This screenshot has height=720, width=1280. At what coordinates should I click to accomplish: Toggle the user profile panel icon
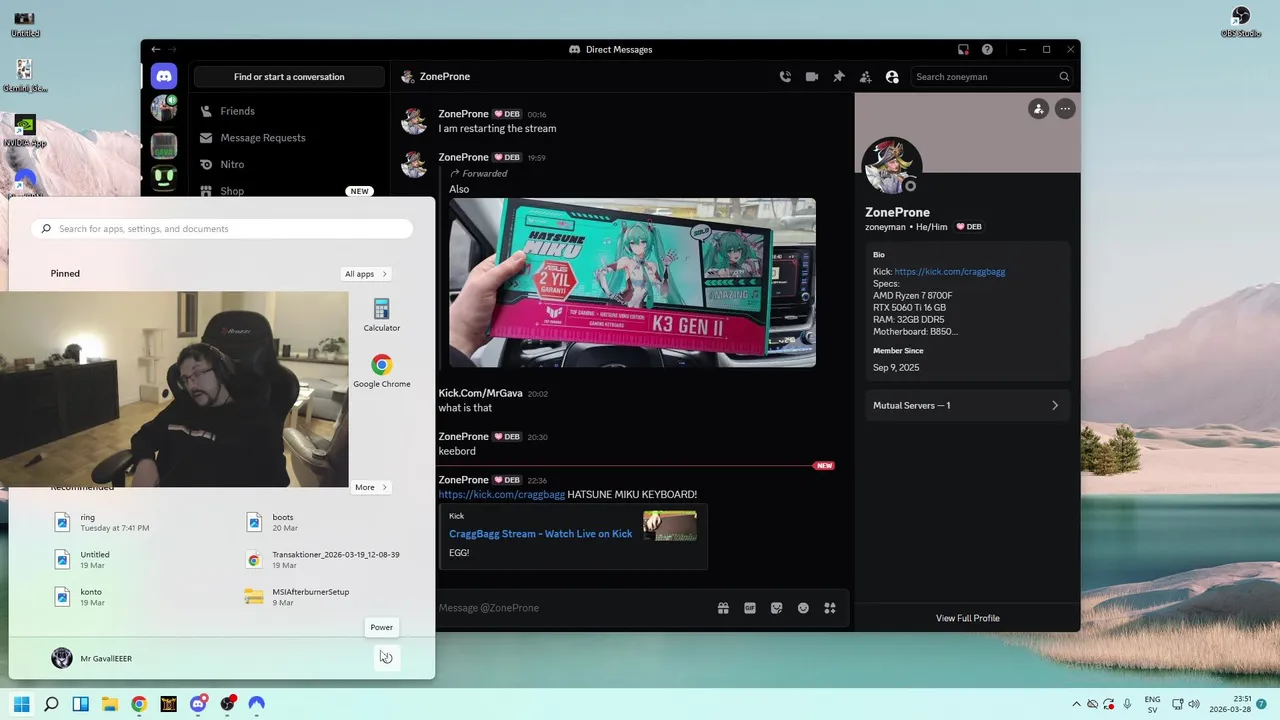892,77
